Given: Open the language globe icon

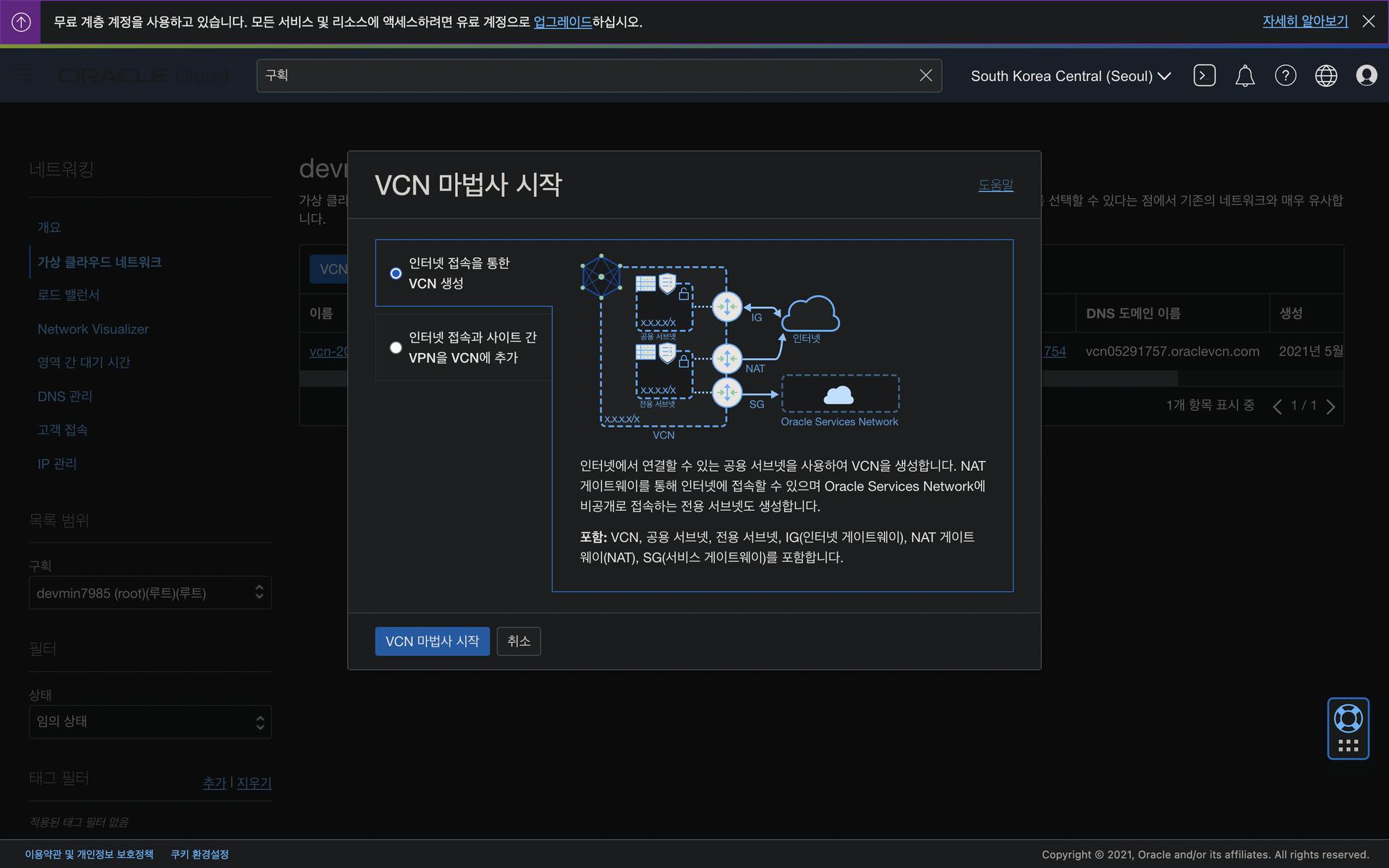Looking at the screenshot, I should click(x=1325, y=76).
